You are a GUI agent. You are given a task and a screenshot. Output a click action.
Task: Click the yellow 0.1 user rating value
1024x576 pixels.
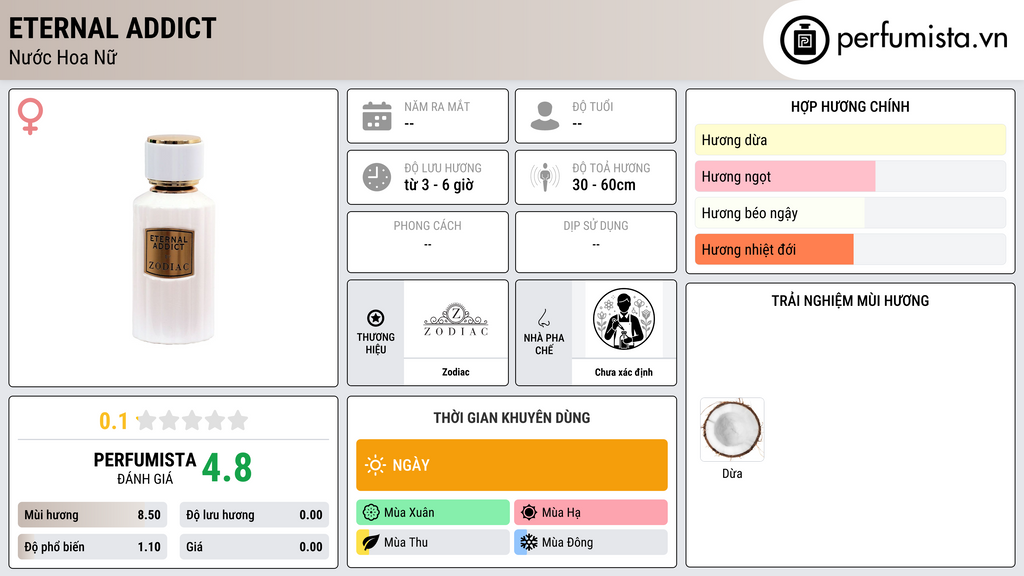point(113,421)
